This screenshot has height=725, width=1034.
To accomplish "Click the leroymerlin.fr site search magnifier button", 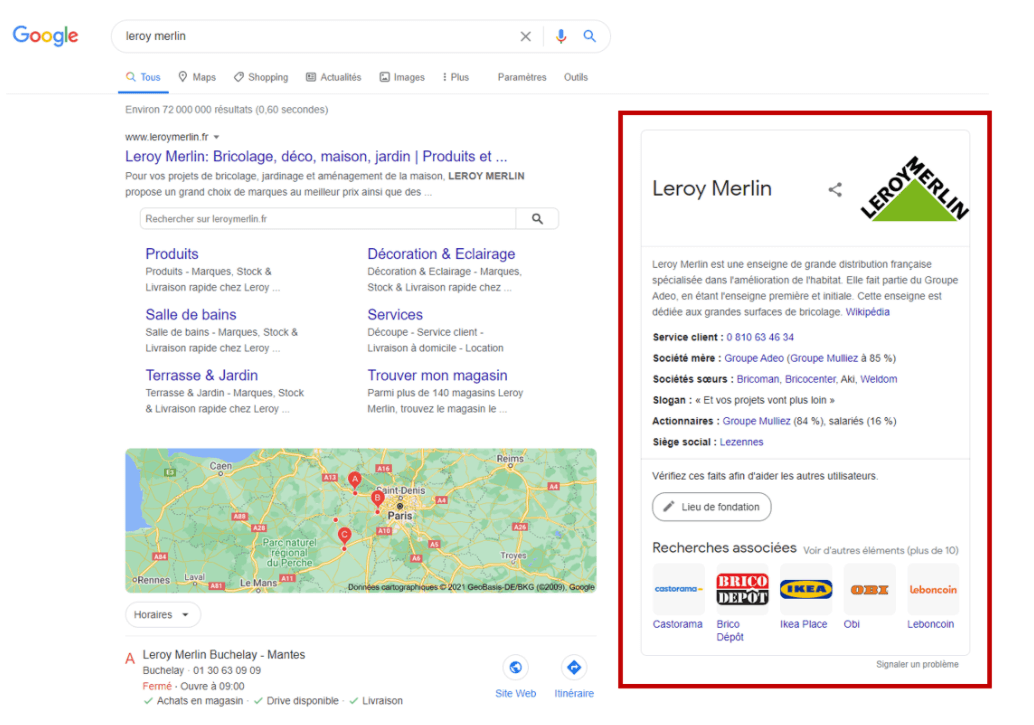I will click(x=537, y=218).
